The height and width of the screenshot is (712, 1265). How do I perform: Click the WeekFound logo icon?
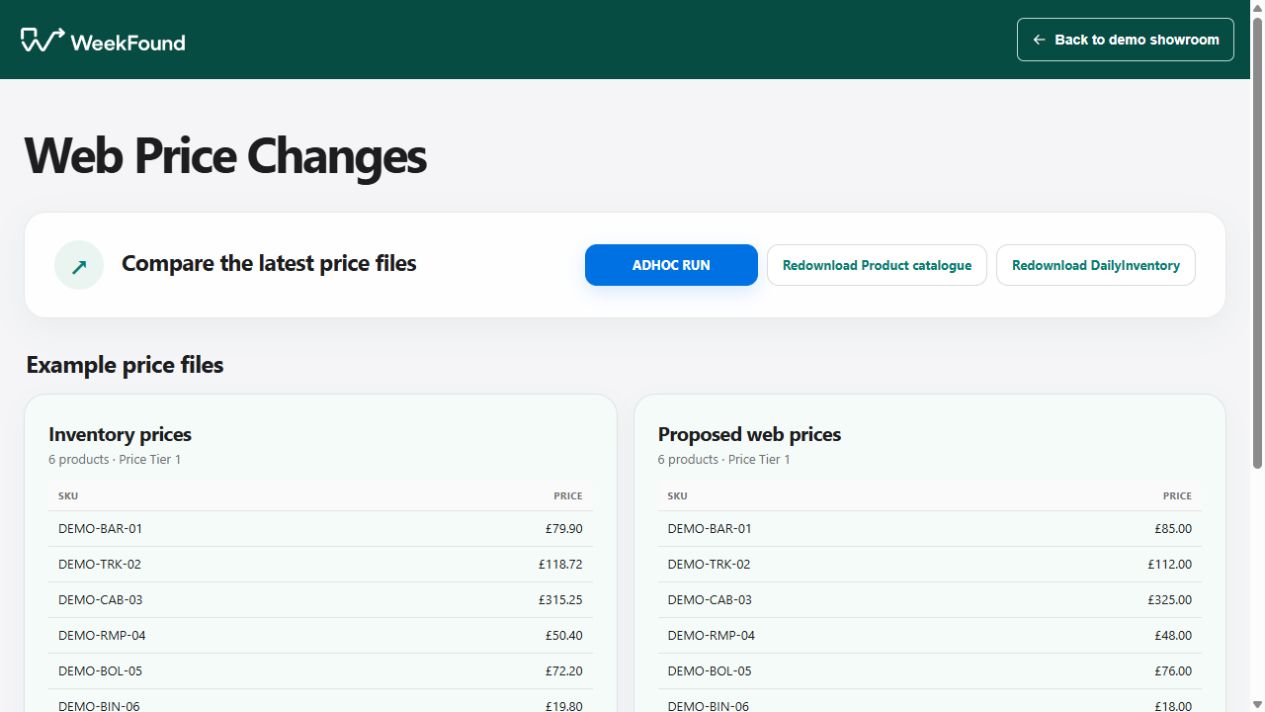tap(42, 40)
